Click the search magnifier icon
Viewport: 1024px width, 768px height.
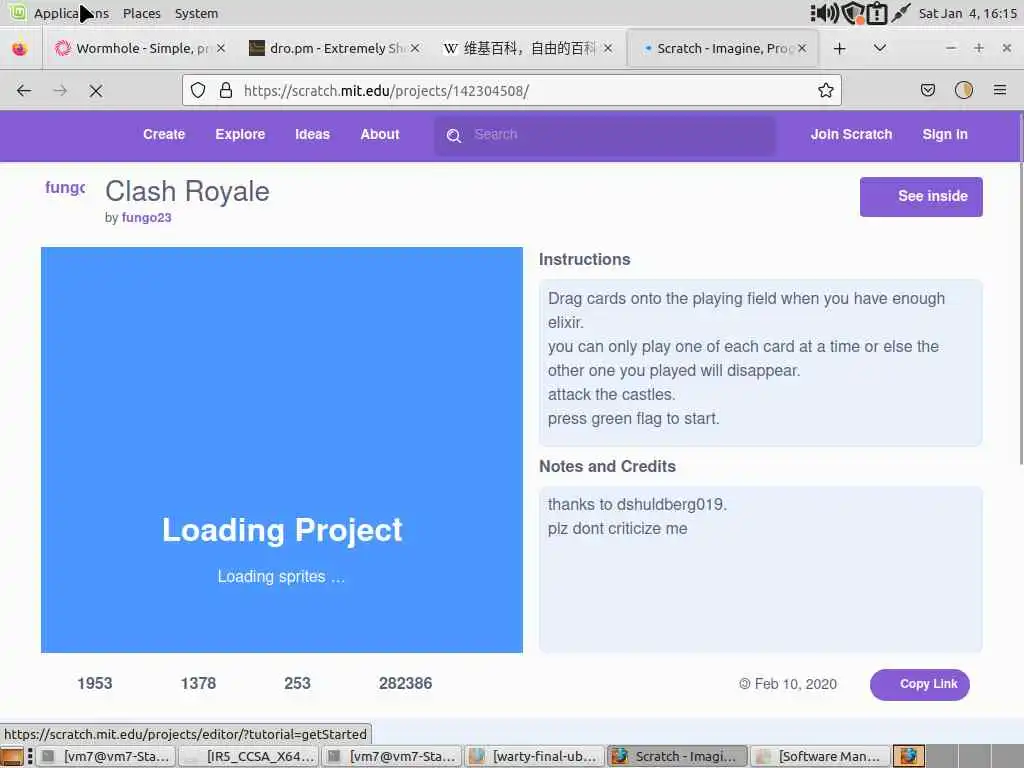[454, 135]
